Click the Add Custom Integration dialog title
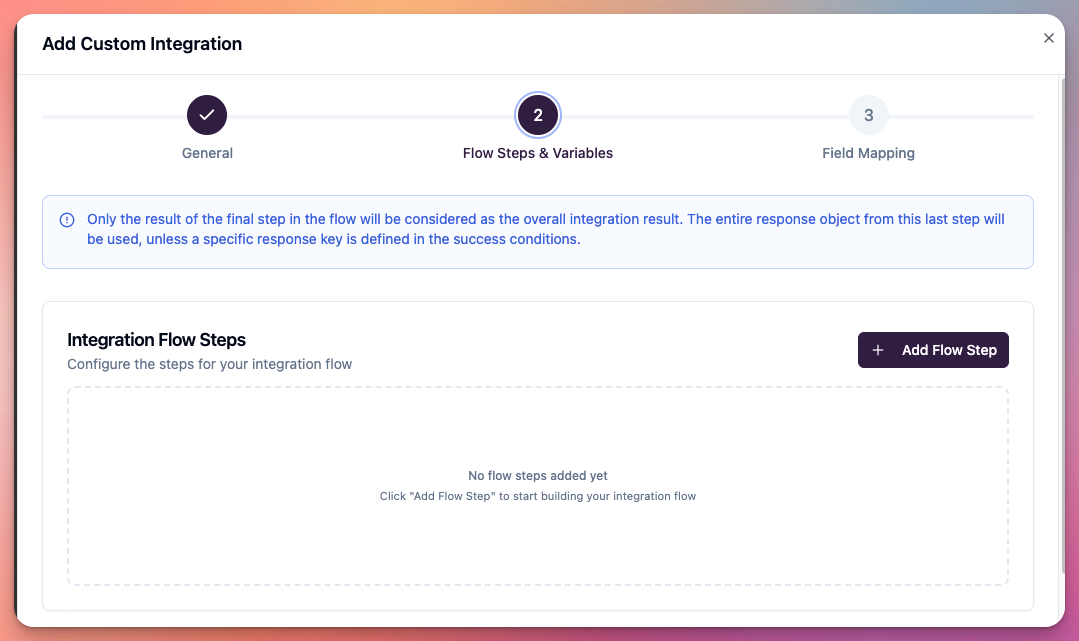This screenshot has width=1079, height=641. [x=142, y=44]
